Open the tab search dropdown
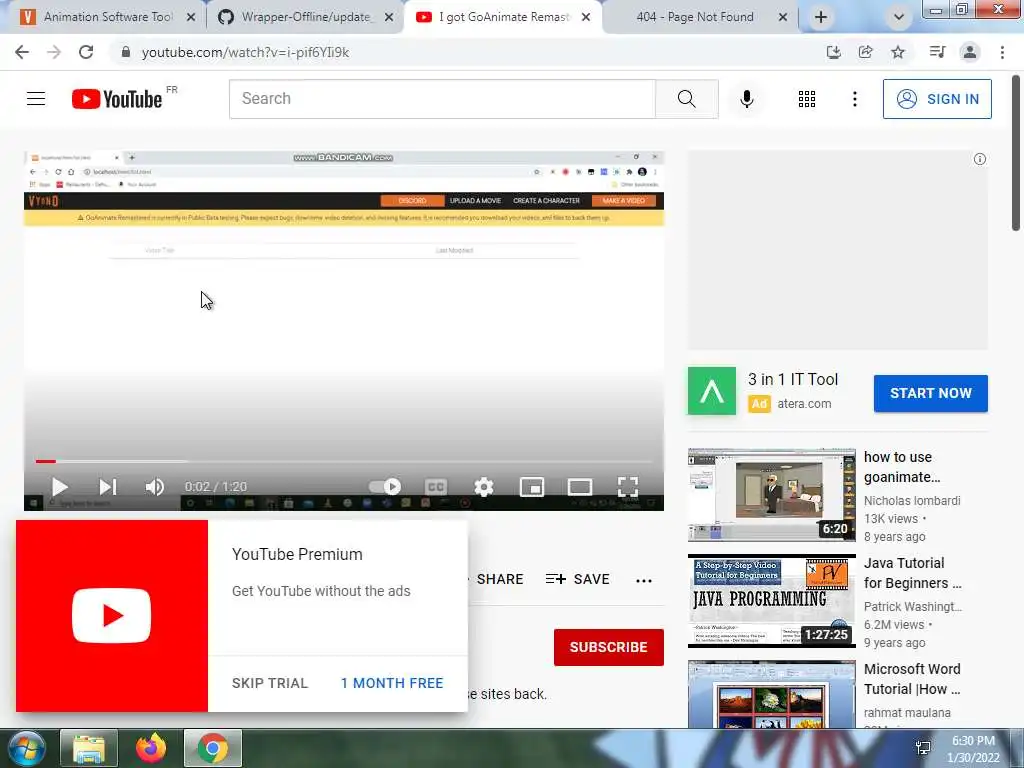This screenshot has width=1024, height=768. pos(899,17)
